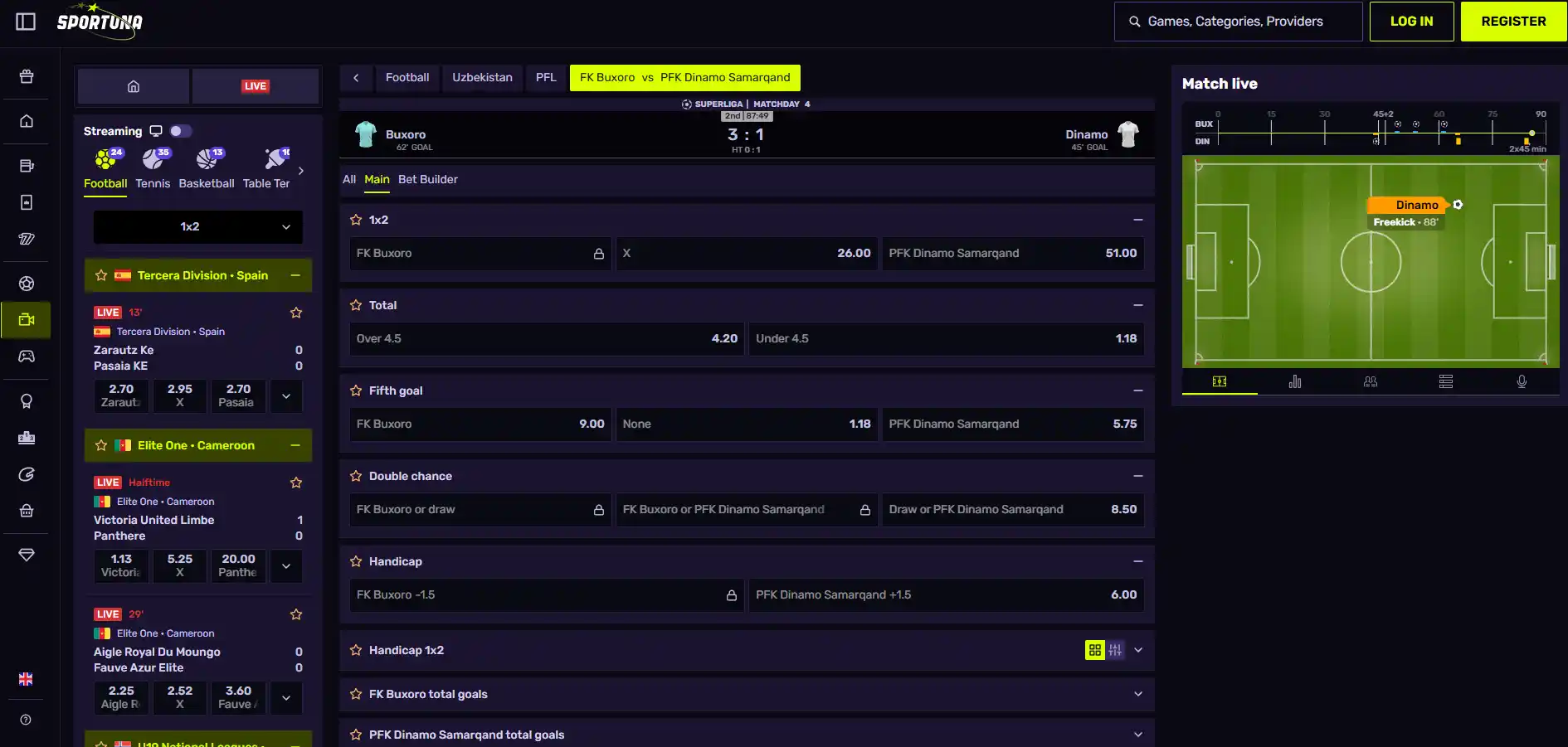Open the award ribbon icon in sidebar
The height and width of the screenshot is (747, 1568).
pyautogui.click(x=27, y=401)
